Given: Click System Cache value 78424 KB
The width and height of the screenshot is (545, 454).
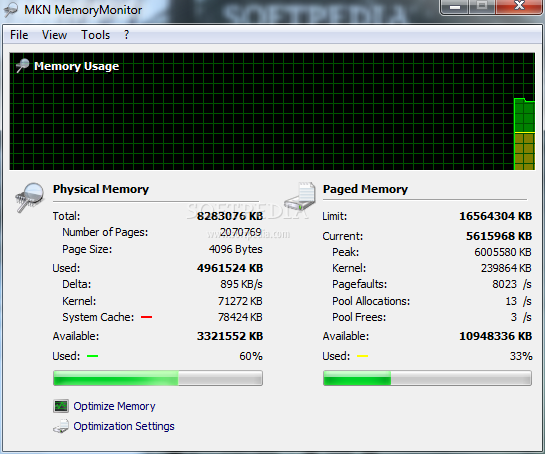Looking at the screenshot, I should click(x=240, y=317).
